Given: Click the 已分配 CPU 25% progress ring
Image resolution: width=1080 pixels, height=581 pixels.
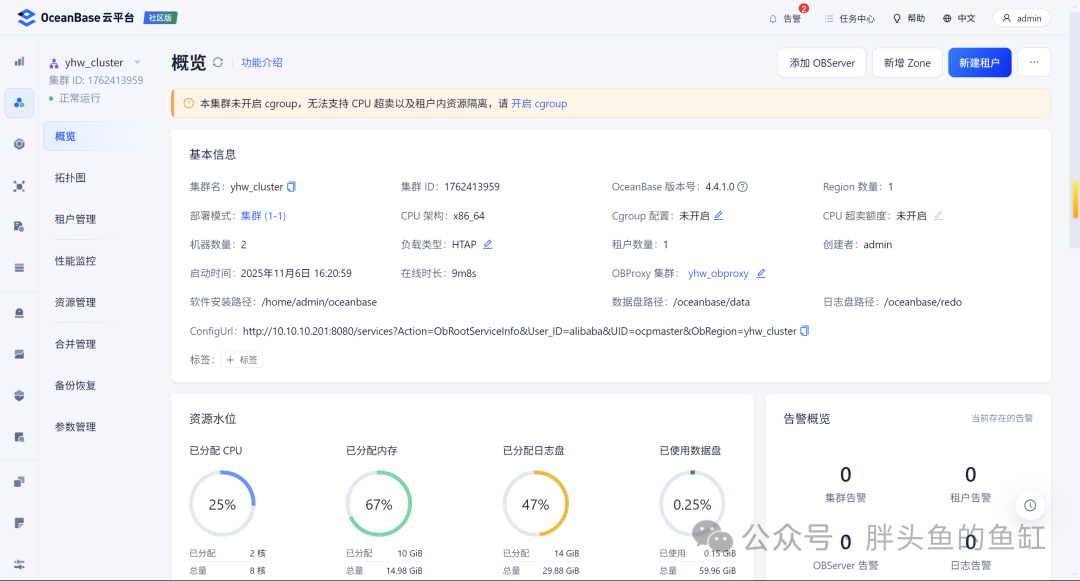Looking at the screenshot, I should 222,504.
